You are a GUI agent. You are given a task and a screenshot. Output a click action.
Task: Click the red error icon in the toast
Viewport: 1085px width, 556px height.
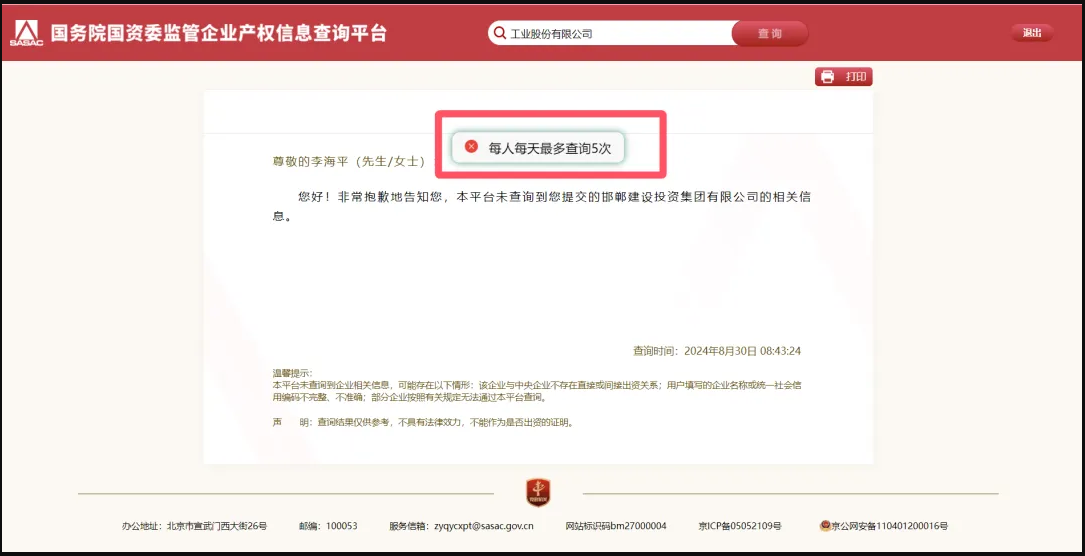[x=471, y=147]
